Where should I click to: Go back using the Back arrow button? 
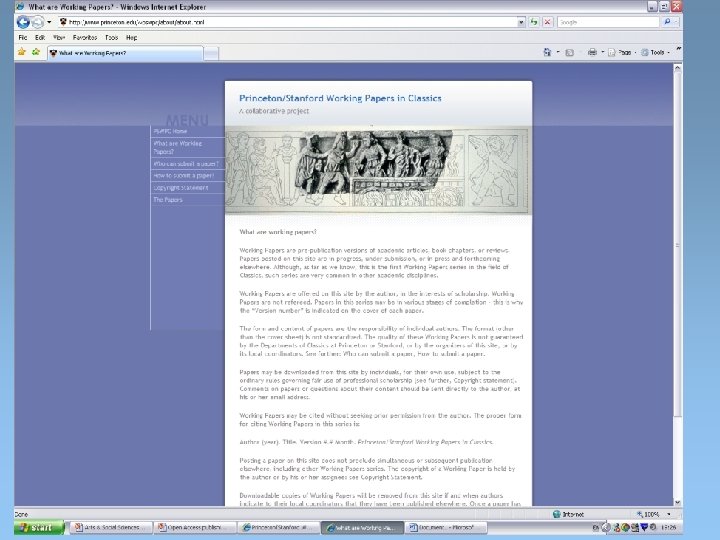(23, 22)
